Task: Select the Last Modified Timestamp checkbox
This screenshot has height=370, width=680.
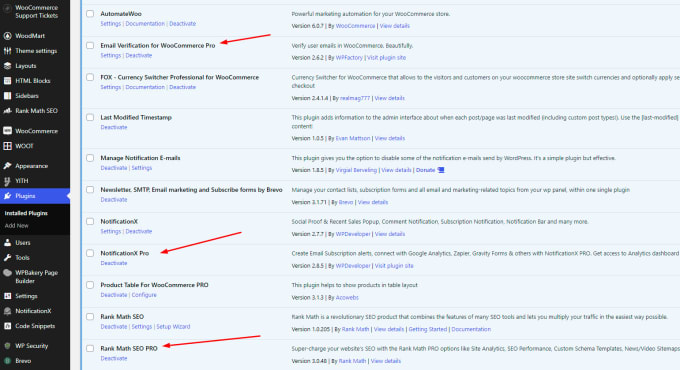Action: tap(90, 118)
